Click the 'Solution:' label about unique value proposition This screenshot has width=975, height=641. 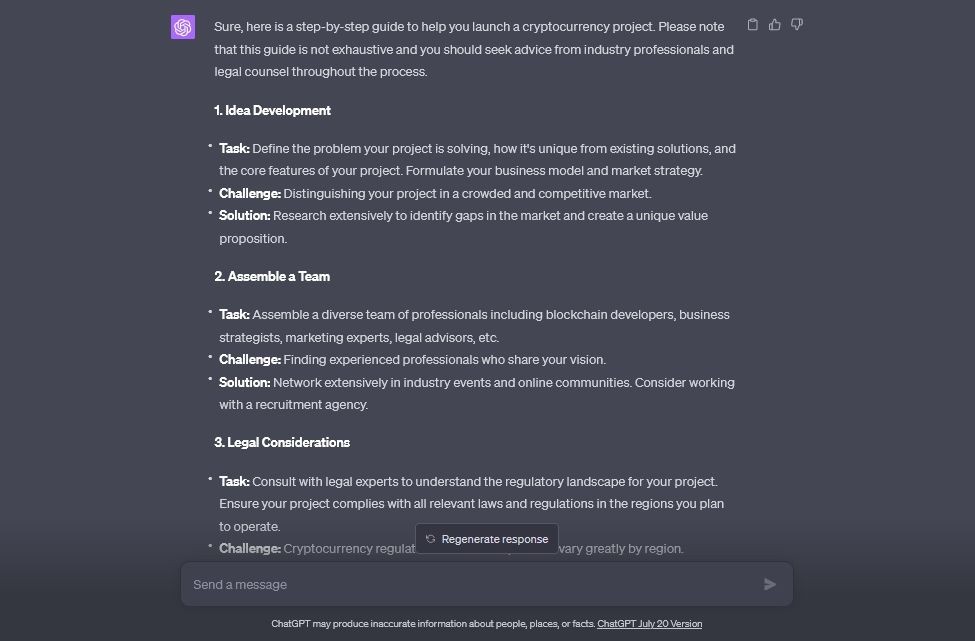coord(244,216)
